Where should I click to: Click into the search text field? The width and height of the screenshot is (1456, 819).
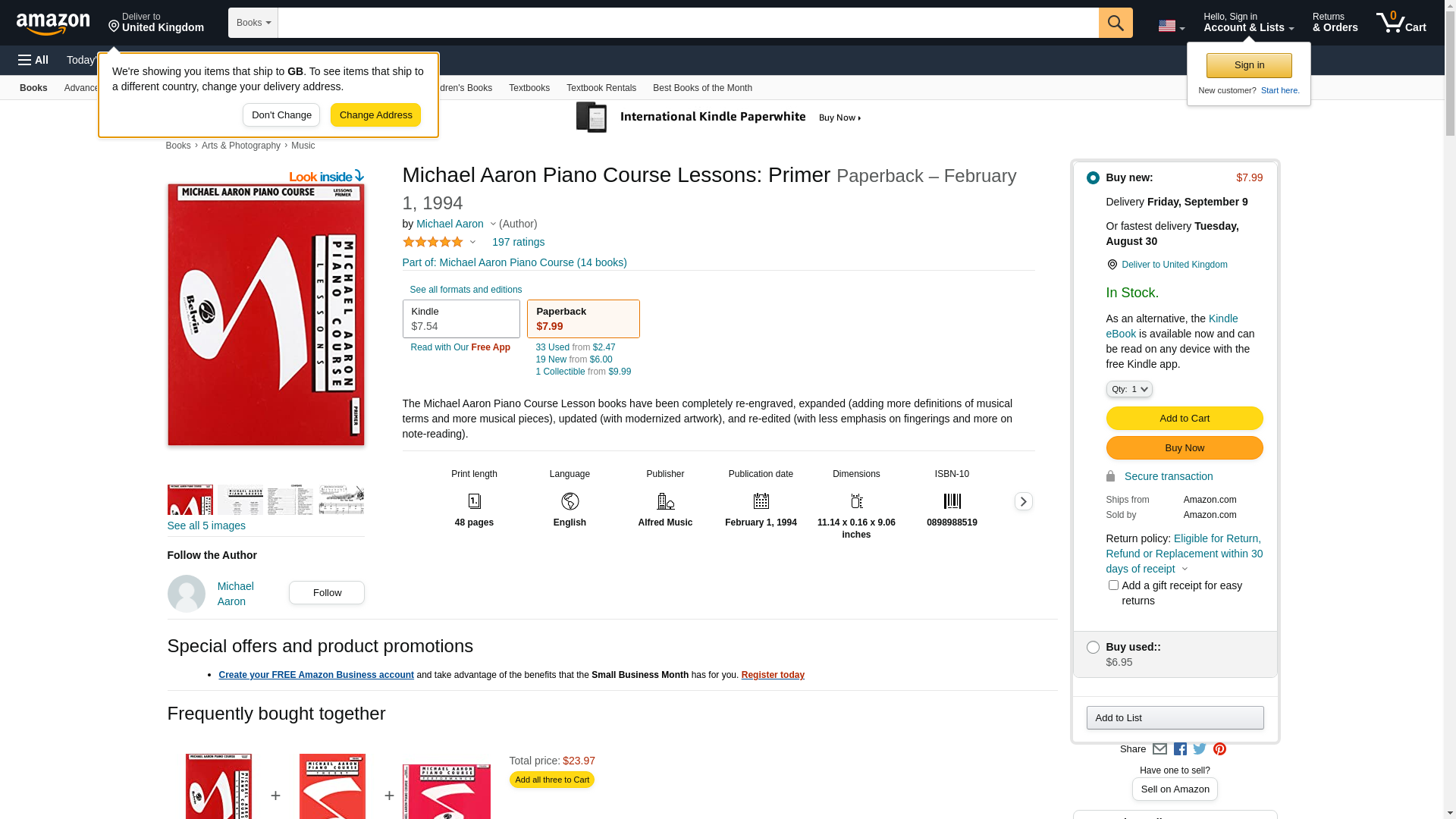(688, 23)
